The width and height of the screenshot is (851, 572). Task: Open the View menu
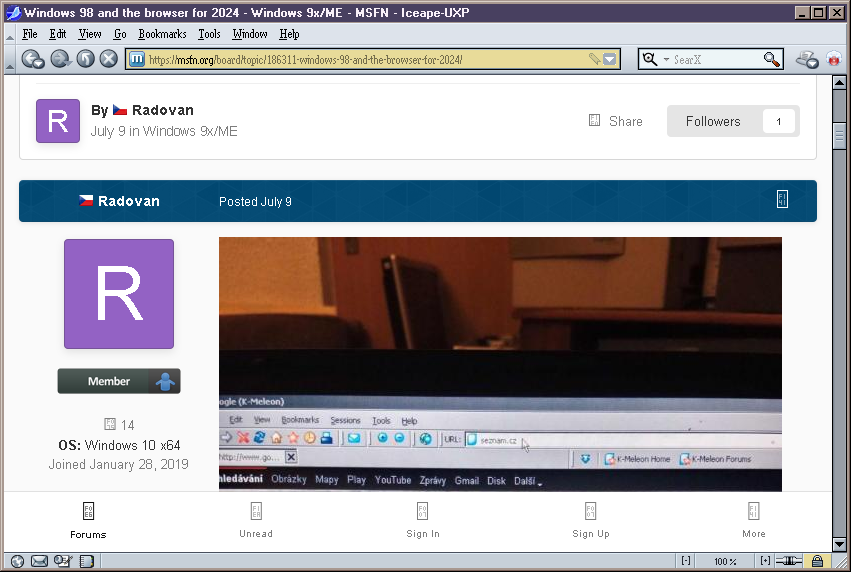click(x=90, y=34)
